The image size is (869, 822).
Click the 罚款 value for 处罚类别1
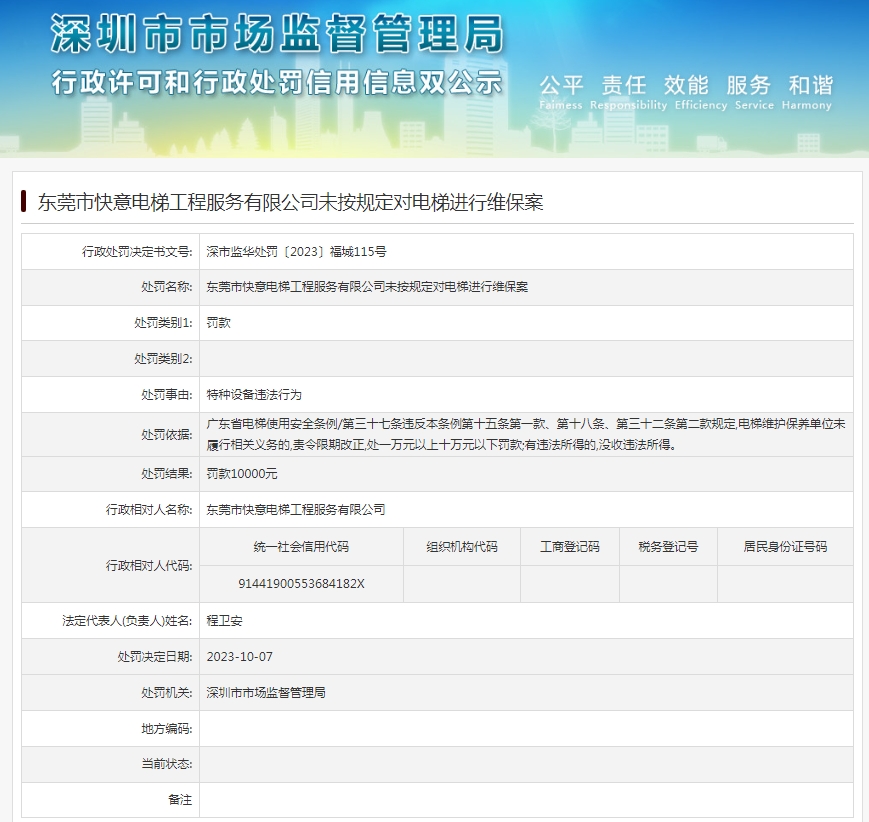(x=218, y=323)
